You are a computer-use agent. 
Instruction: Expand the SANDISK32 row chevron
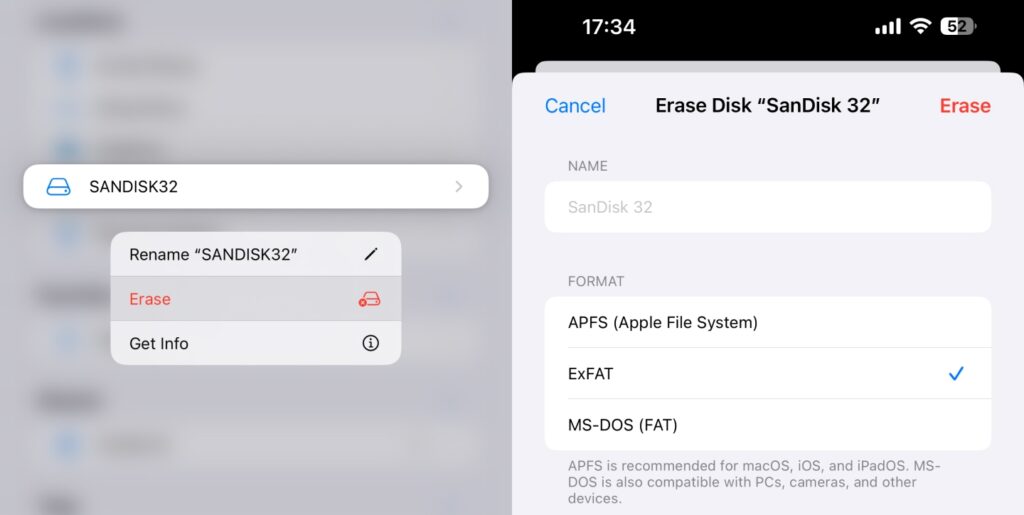pos(459,187)
